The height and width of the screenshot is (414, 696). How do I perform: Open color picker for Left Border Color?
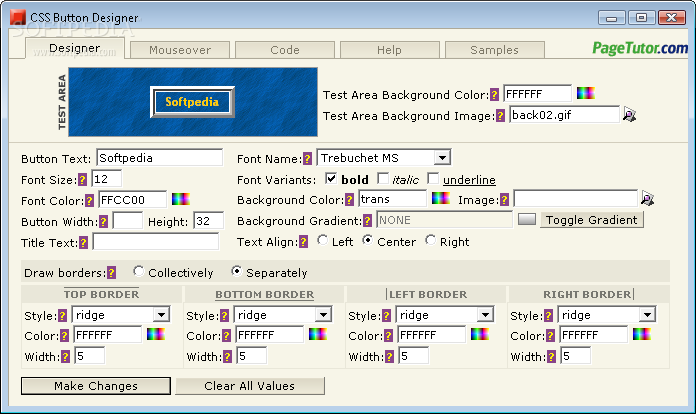pyautogui.click(x=480, y=334)
